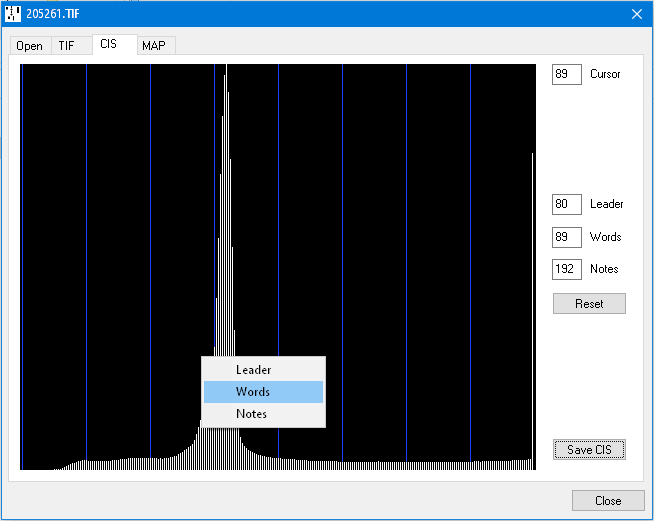Click the Leader value input box
This screenshot has width=654, height=521.
[x=566, y=205]
